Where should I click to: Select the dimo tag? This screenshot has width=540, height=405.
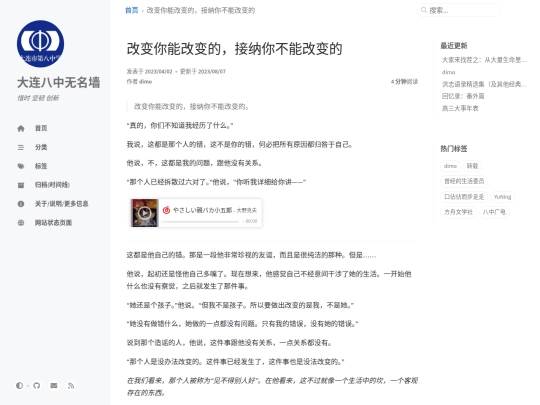pos(450,166)
